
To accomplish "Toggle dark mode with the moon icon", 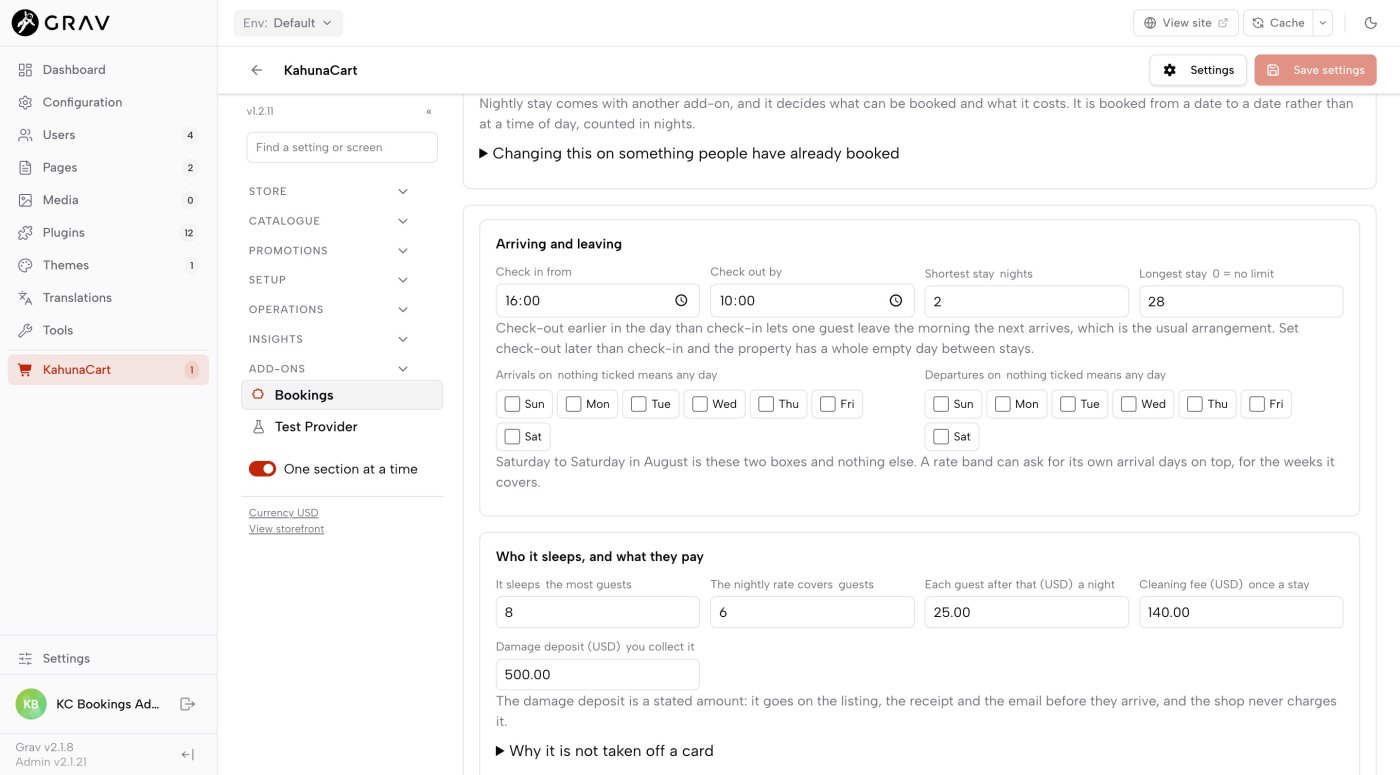I will [x=1370, y=23].
